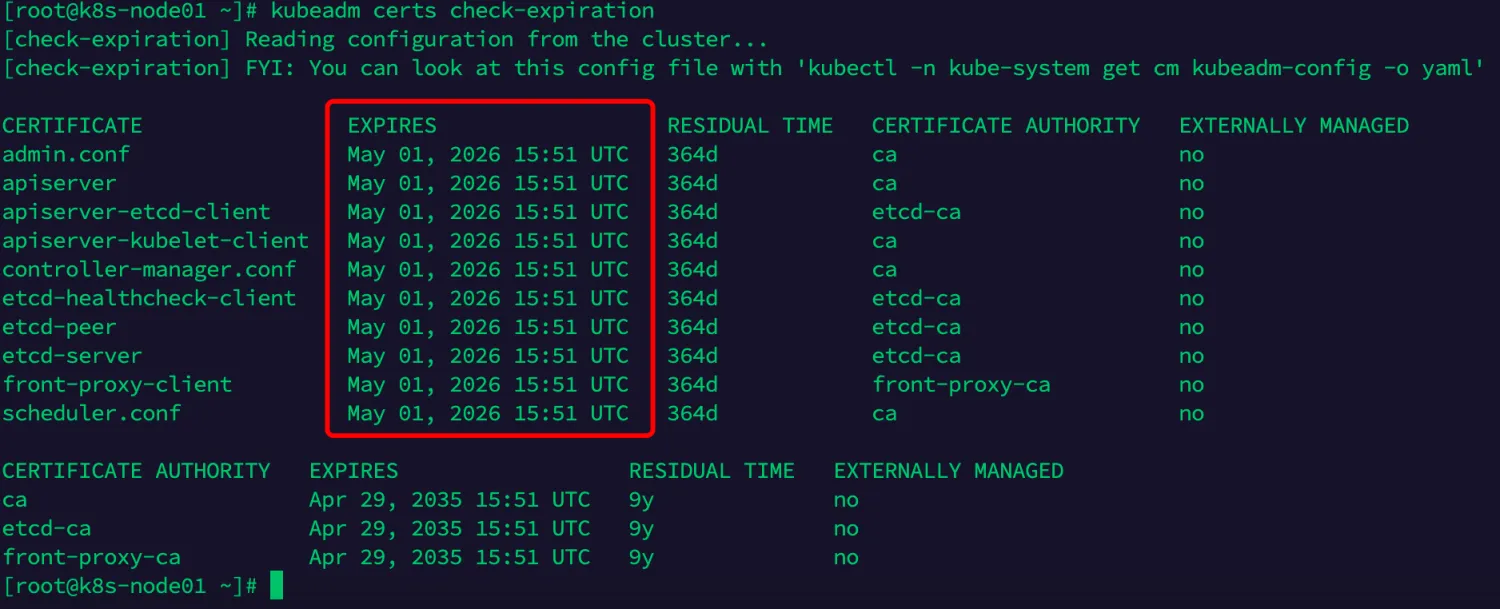The image size is (1500, 609).
Task: Click 'apiserver-etcd-client' certificate name
Action: pyautogui.click(x=136, y=212)
